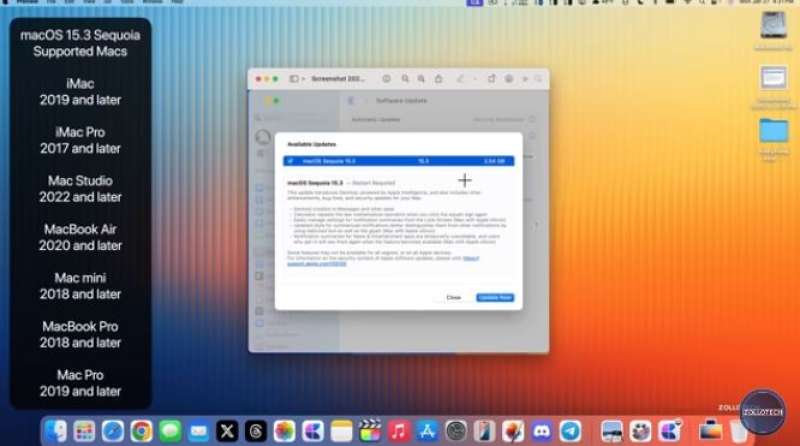Screen dimensions: 800x446
Task: Open Finder from the Dock
Action: pos(55,432)
